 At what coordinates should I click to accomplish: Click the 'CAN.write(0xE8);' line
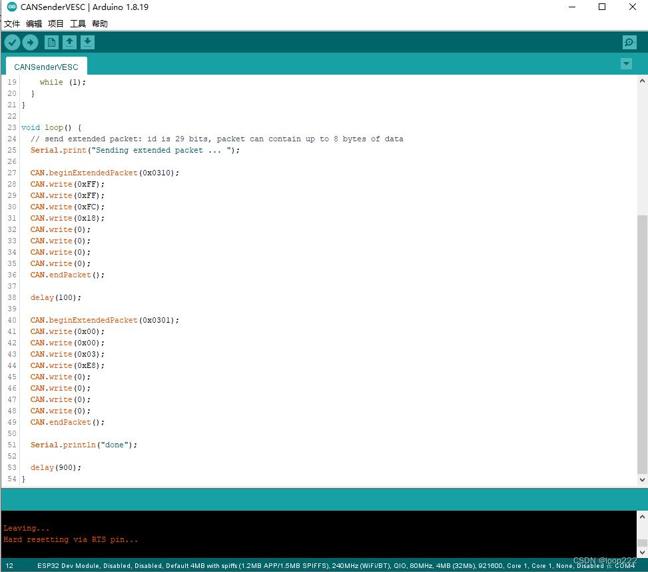[67, 365]
